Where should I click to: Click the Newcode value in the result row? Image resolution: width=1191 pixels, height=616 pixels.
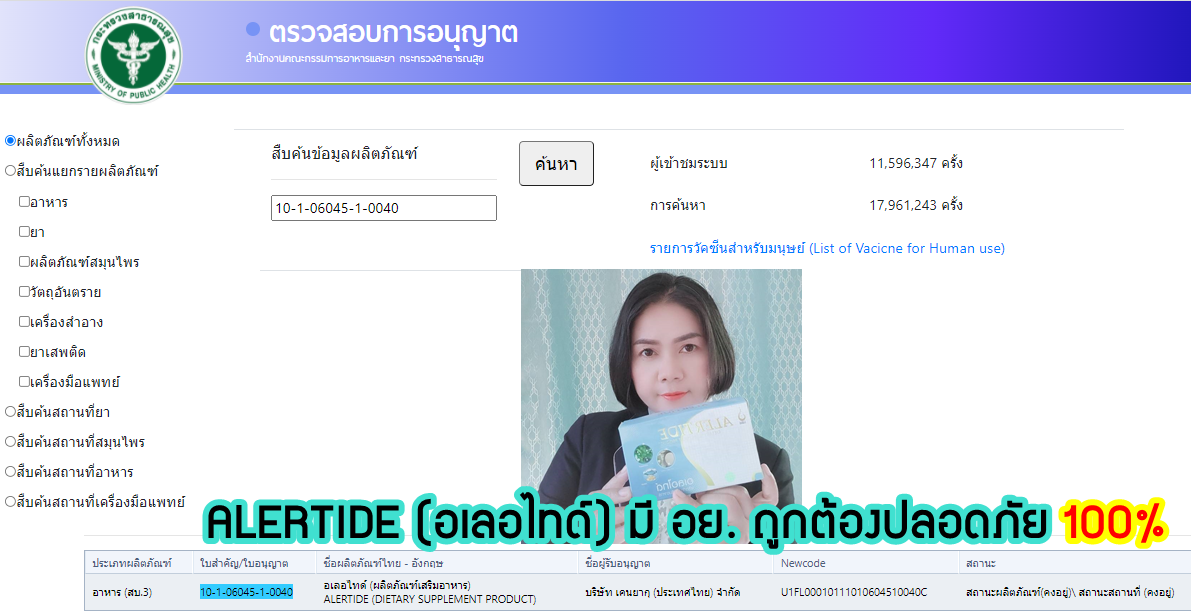pos(854,592)
